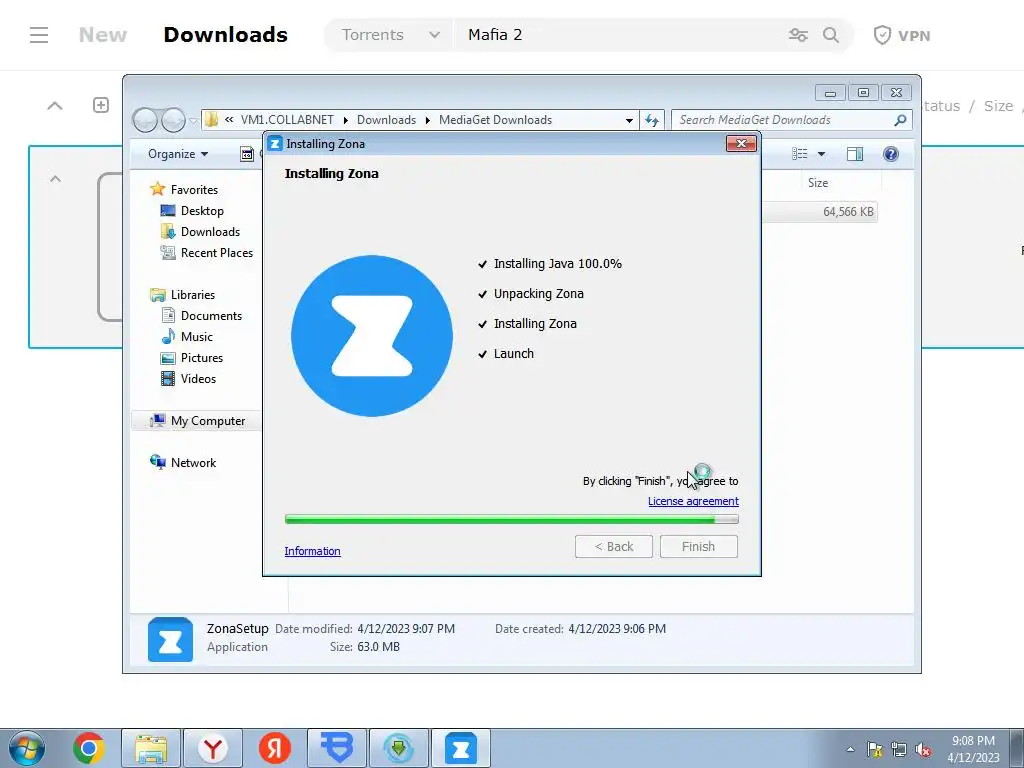Click MediaGet Downloads in the address path

(495, 120)
